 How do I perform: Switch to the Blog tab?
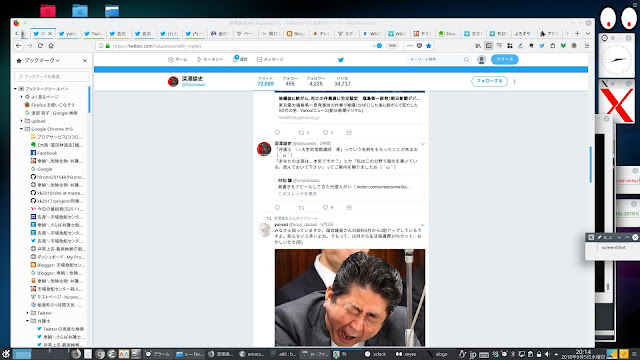[x=296, y=33]
